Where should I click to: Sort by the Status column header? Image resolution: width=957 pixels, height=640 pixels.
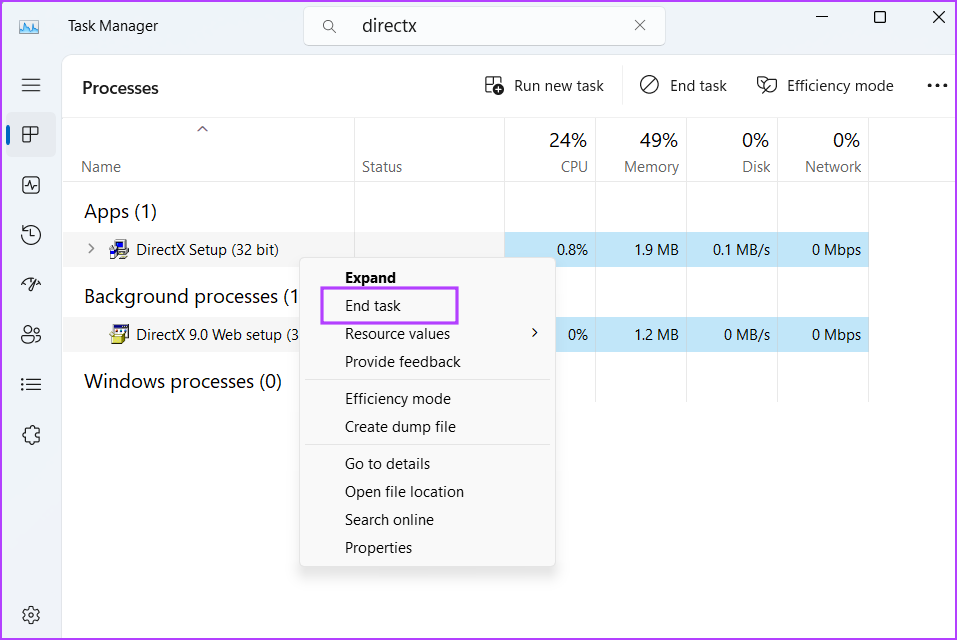click(382, 167)
